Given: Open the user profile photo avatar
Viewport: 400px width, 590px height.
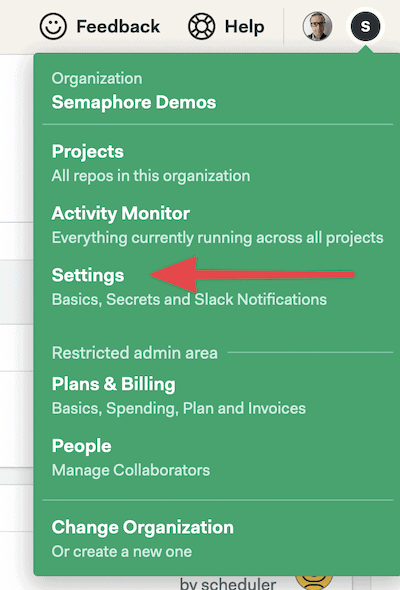Looking at the screenshot, I should point(317,26).
